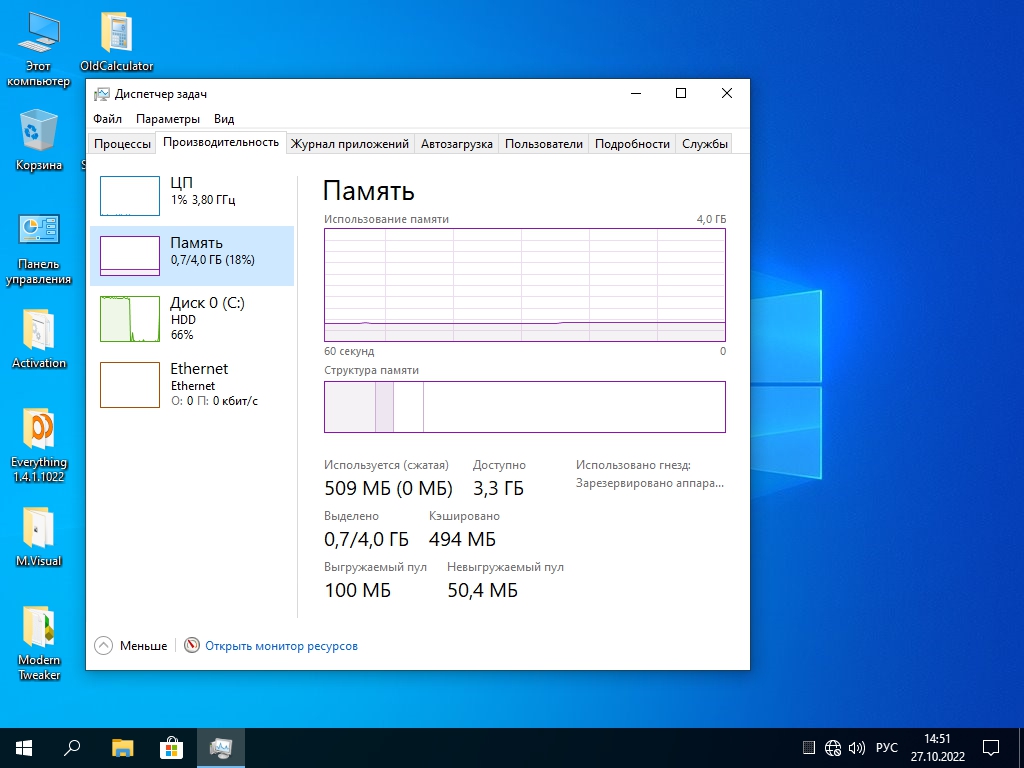Image resolution: width=1024 pixels, height=768 pixels.
Task: Open the Everything 1.4.1.1022 desktop folder
Action: point(39,445)
